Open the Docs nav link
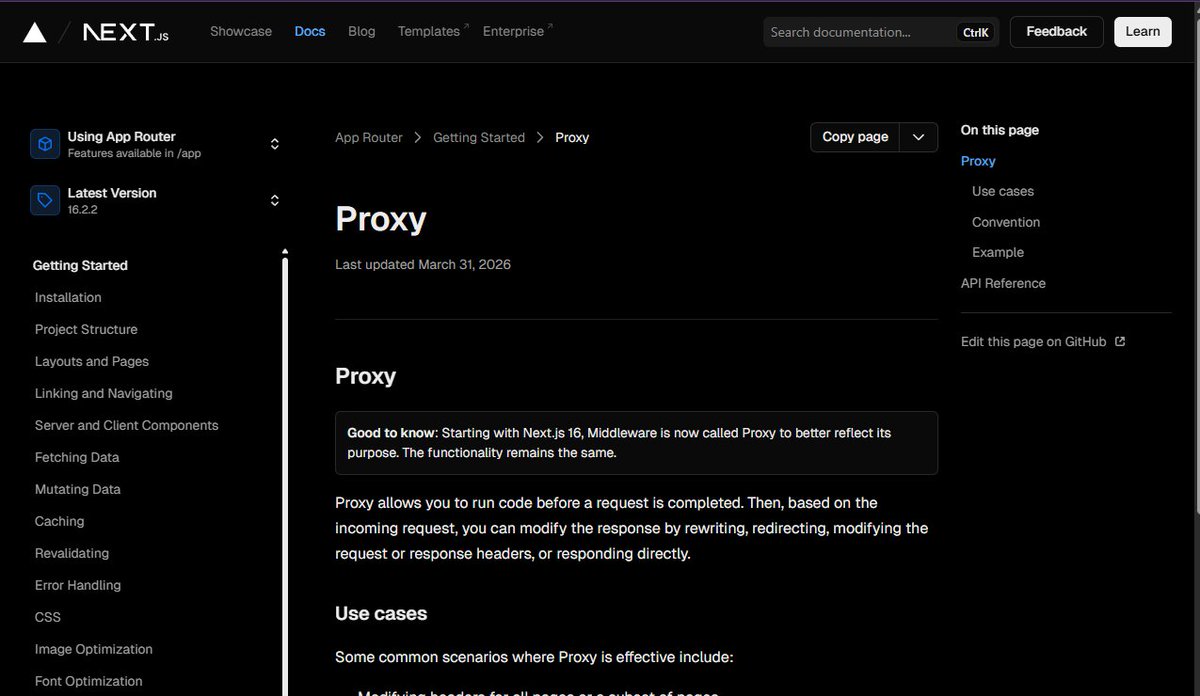1200x696 pixels. 310,31
